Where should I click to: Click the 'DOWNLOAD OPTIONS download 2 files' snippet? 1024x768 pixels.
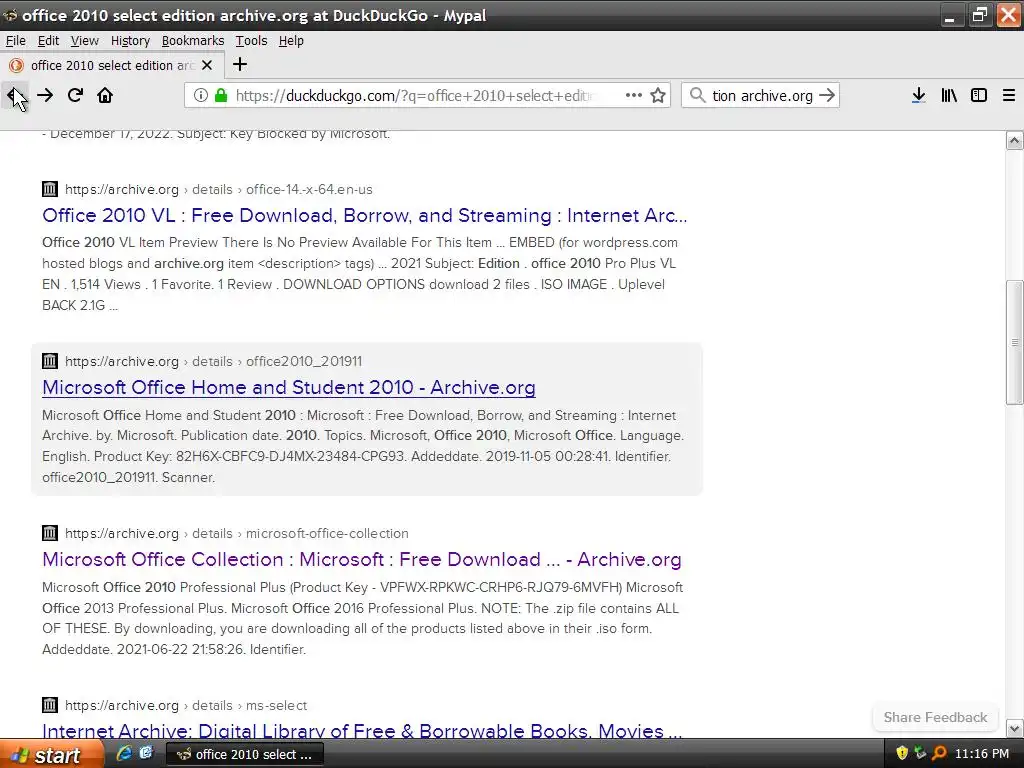(x=406, y=284)
